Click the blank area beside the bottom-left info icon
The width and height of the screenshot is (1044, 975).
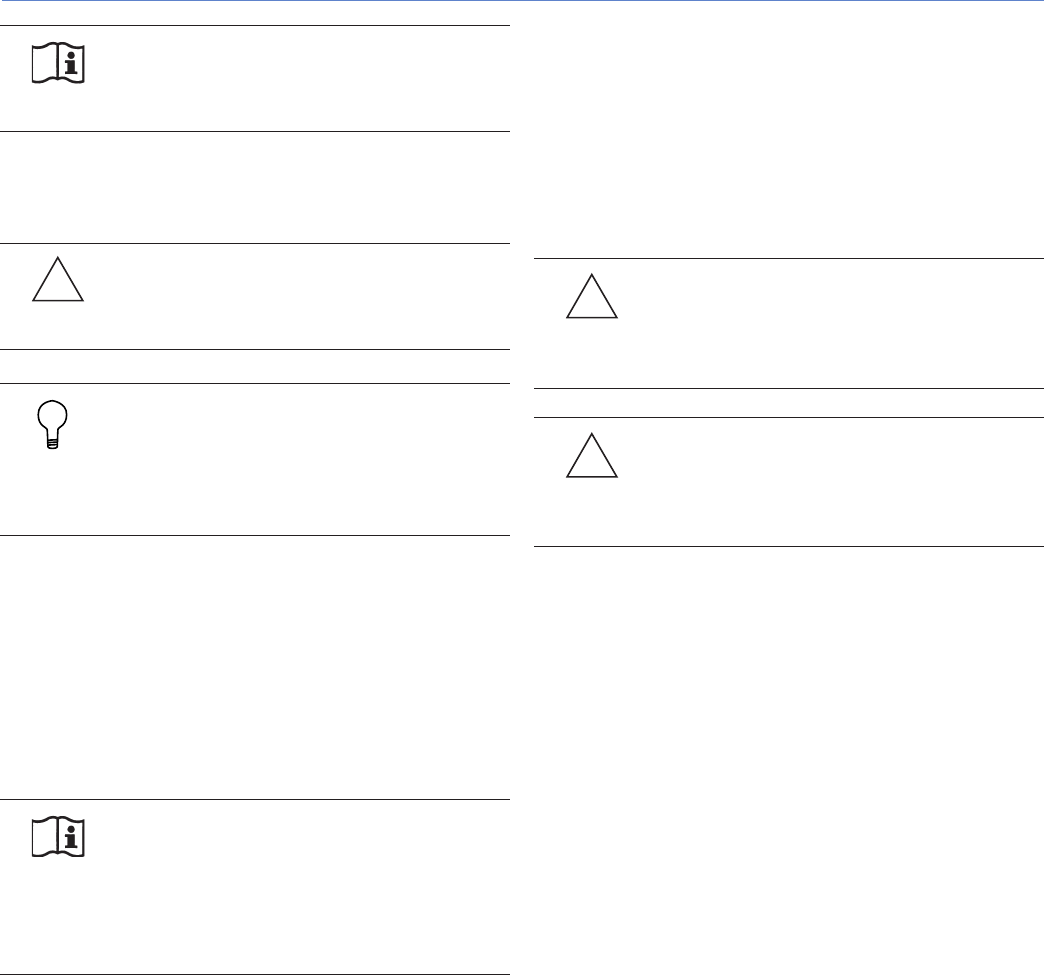point(300,886)
